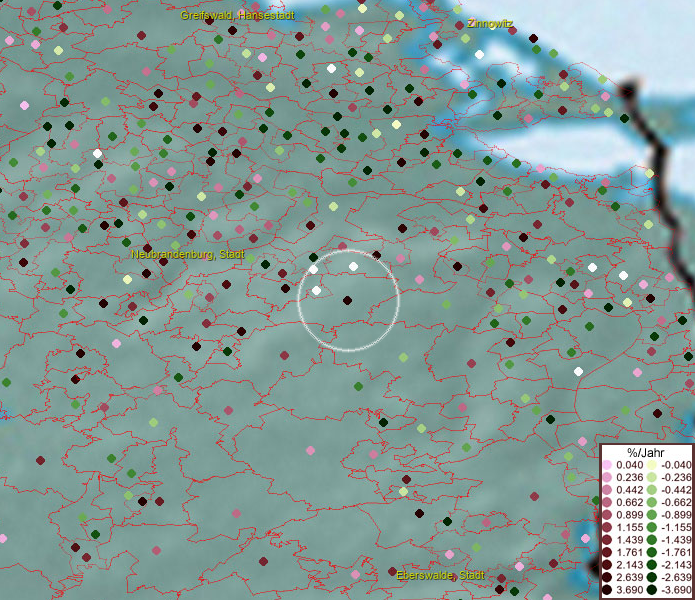The height and width of the screenshot is (600, 695).
Task: Click the legend value 1.155
Action: (x=630, y=527)
